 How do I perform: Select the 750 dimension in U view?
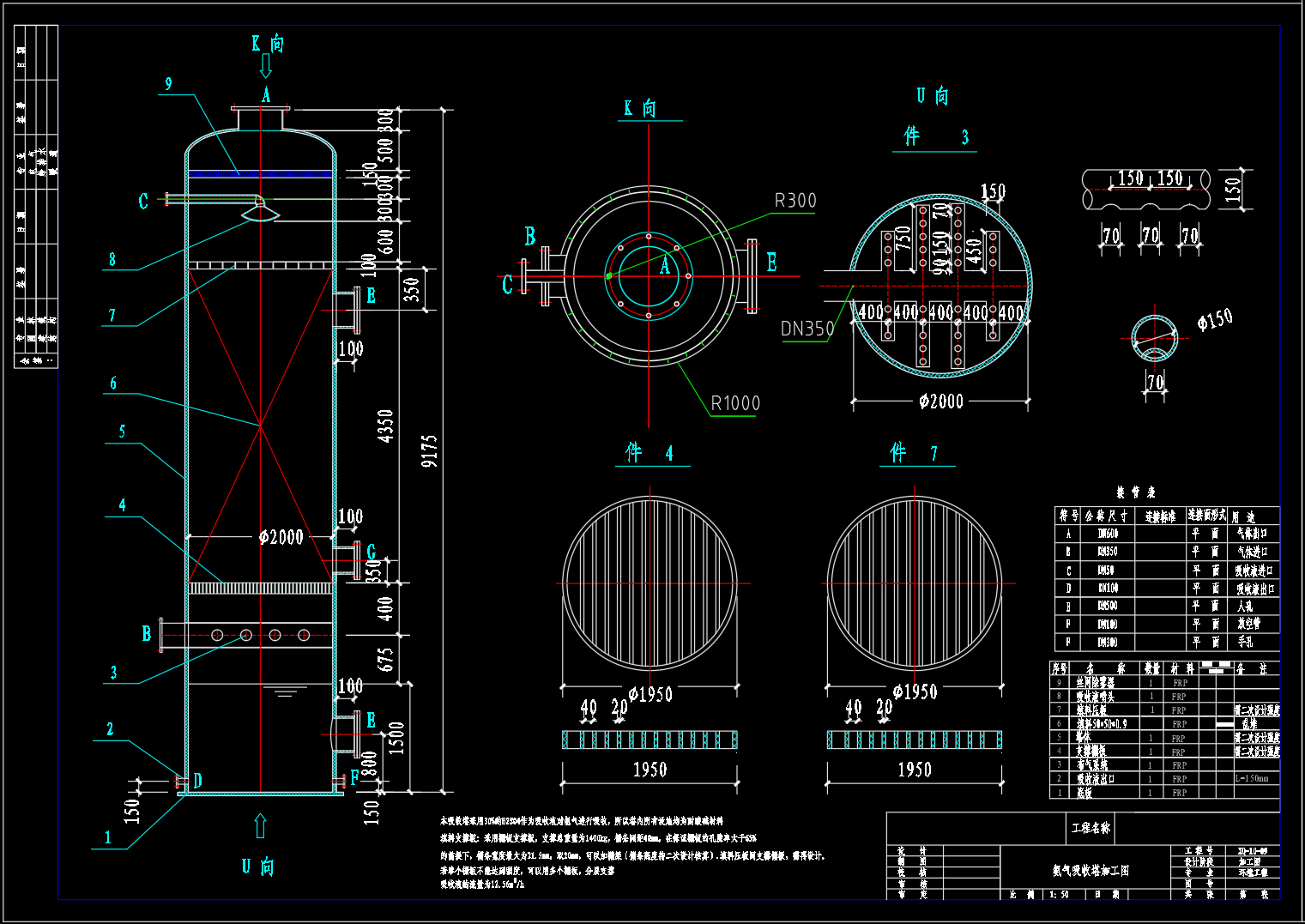(903, 238)
